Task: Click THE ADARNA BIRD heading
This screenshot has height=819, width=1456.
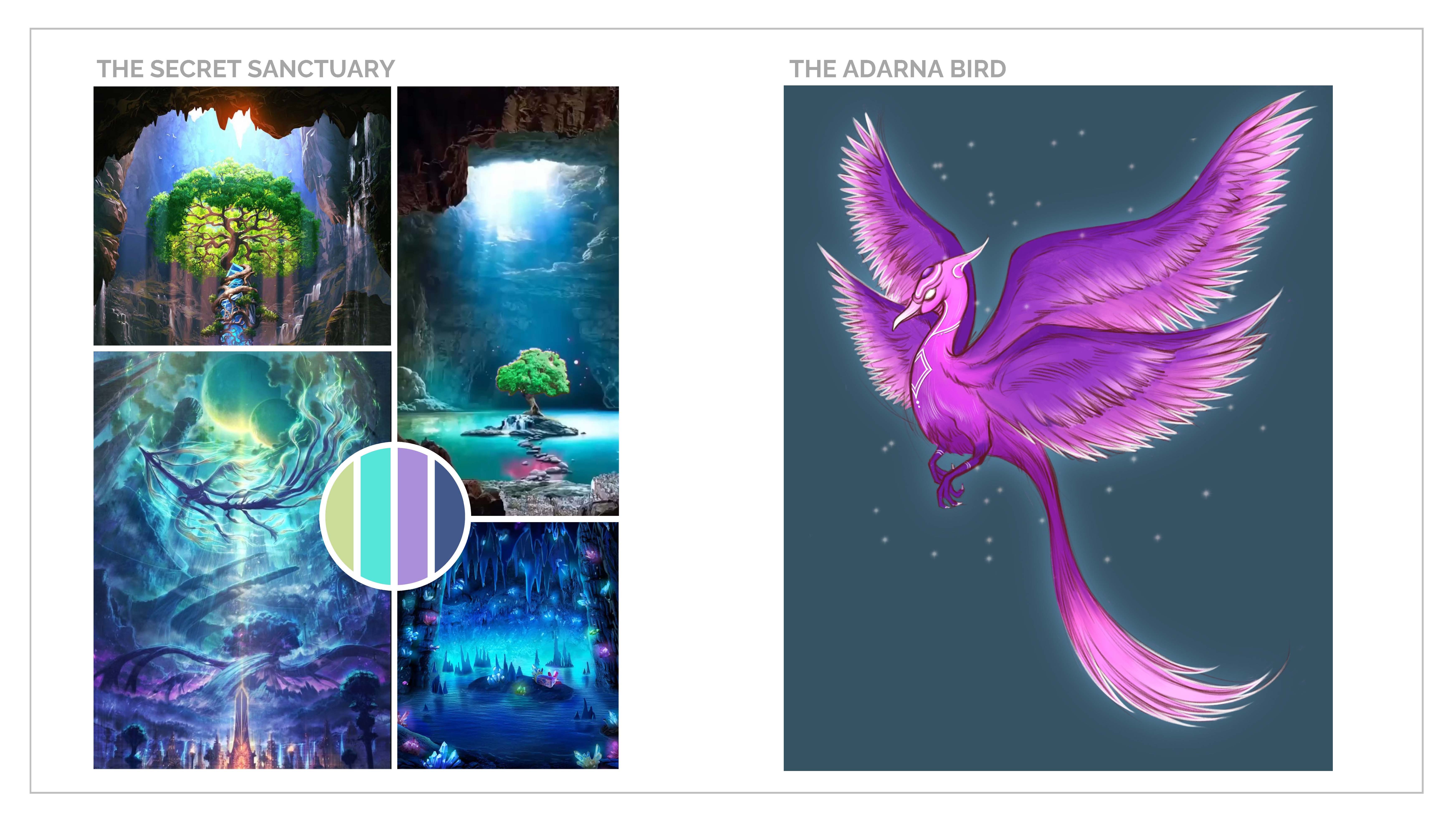Action: 898,69
